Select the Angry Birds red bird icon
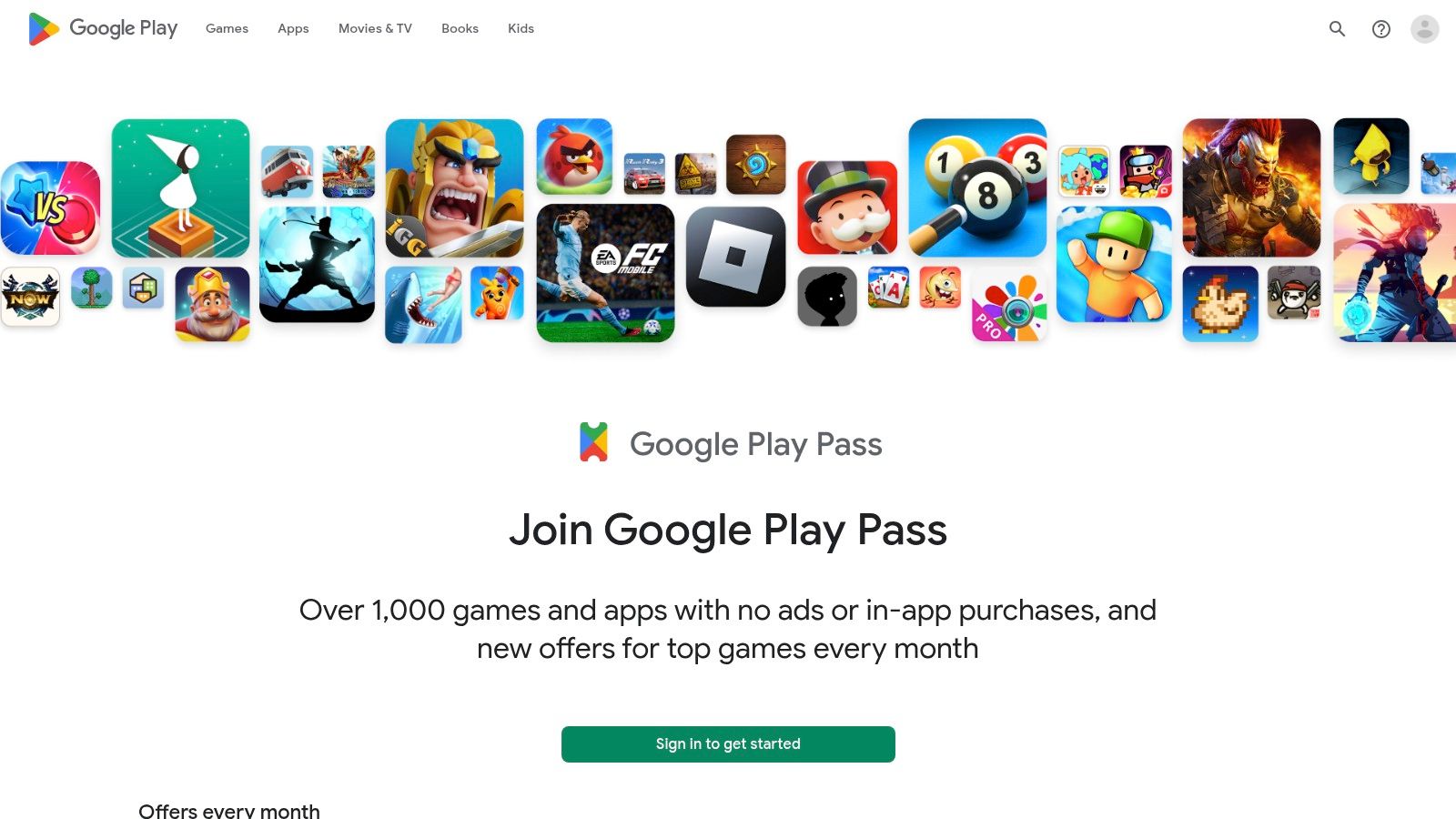The width and height of the screenshot is (1456, 819). [x=574, y=157]
